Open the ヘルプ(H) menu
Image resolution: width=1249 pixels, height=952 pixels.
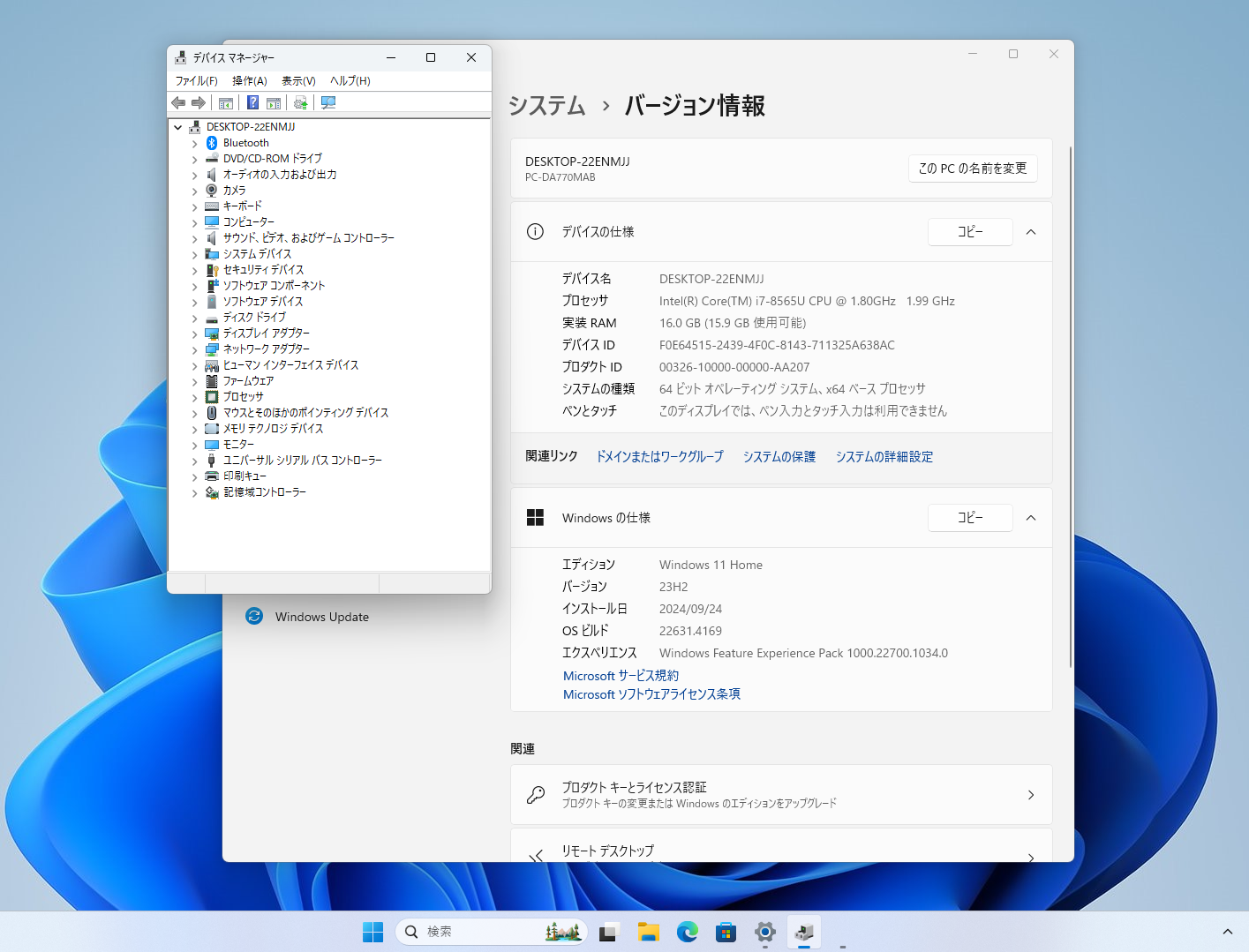[350, 80]
